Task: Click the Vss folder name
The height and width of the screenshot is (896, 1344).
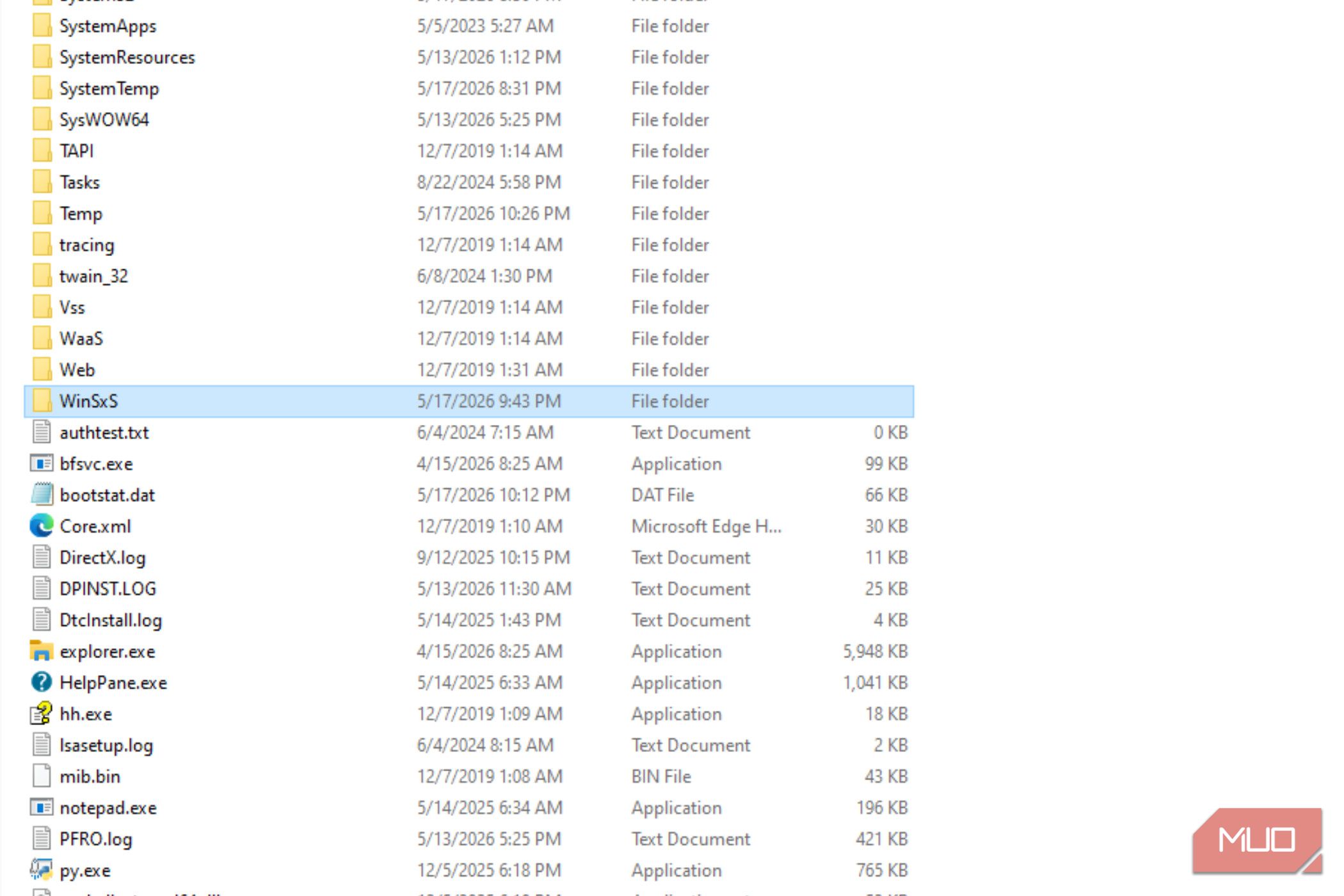Action: click(x=72, y=307)
